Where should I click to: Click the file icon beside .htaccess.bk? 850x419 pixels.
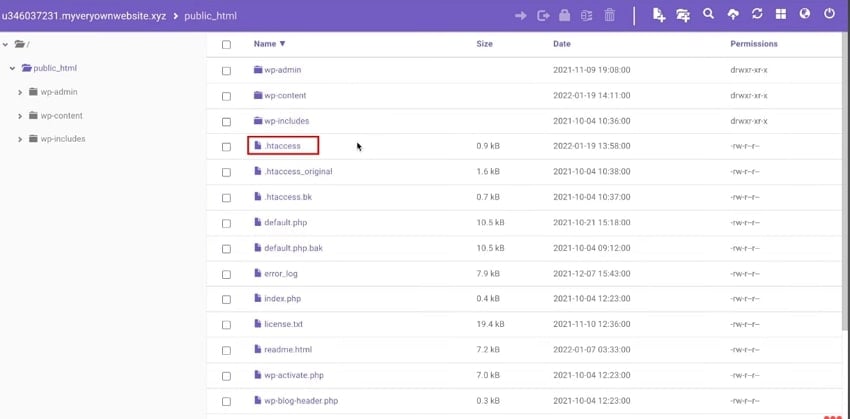point(258,197)
